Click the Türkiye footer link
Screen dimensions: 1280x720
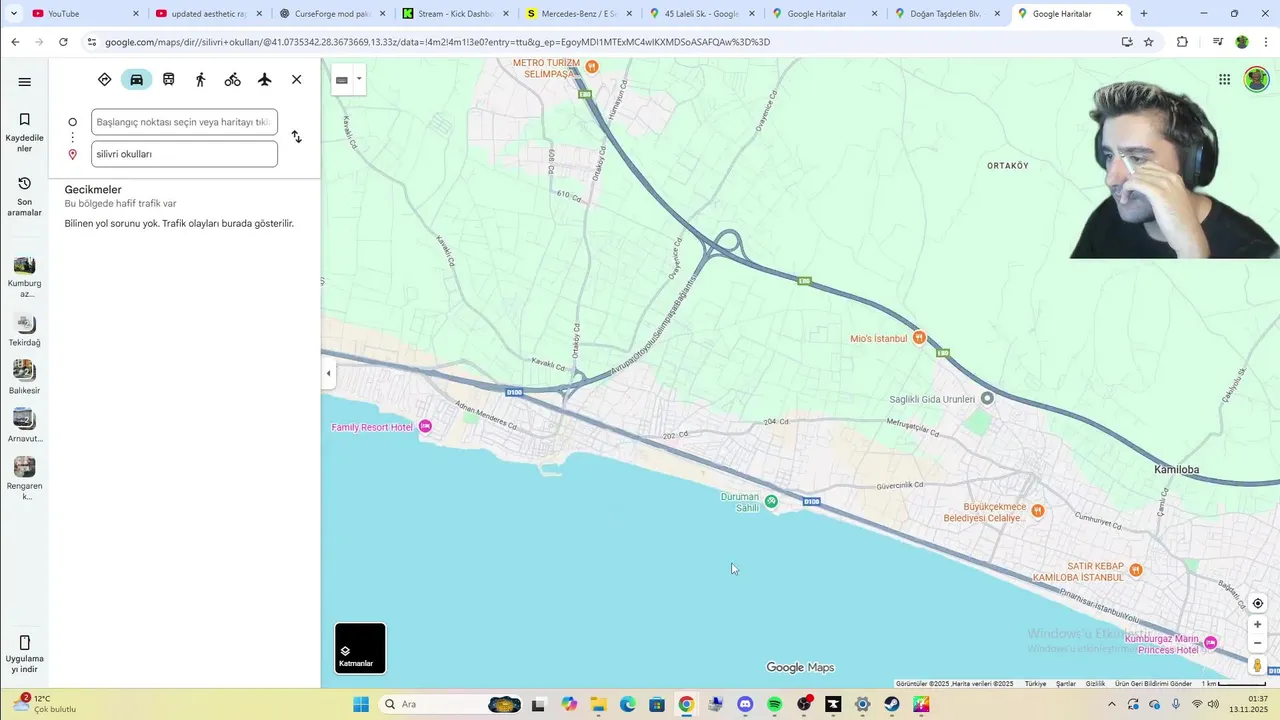(1035, 684)
